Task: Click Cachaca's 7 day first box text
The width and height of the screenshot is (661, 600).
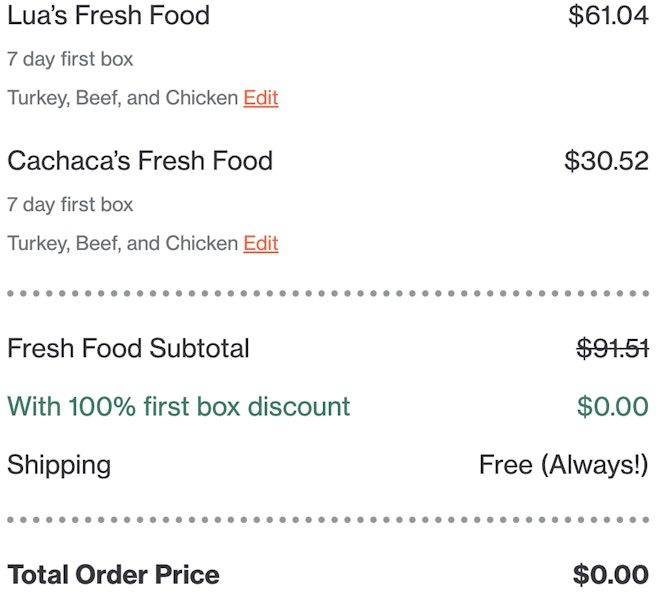Action: [x=70, y=204]
